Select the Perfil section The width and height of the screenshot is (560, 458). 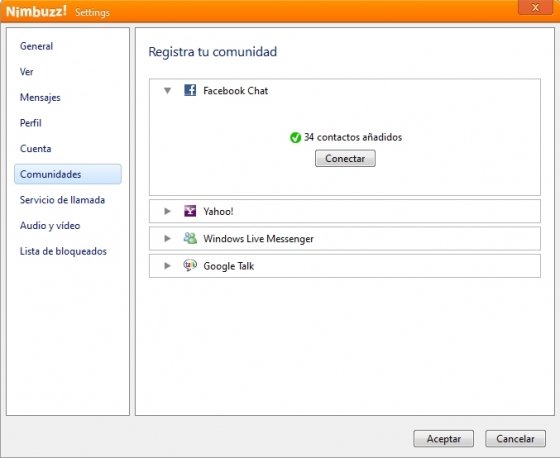click(31, 123)
